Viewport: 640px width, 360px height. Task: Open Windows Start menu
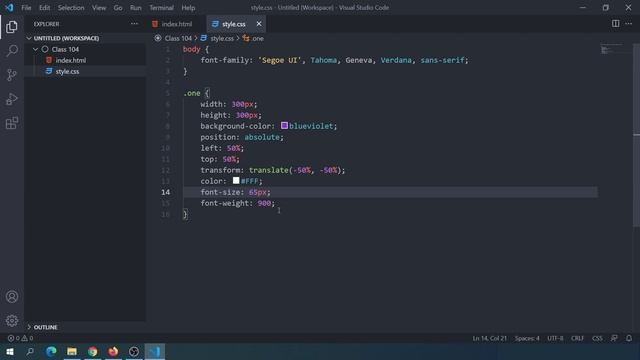(x=10, y=351)
